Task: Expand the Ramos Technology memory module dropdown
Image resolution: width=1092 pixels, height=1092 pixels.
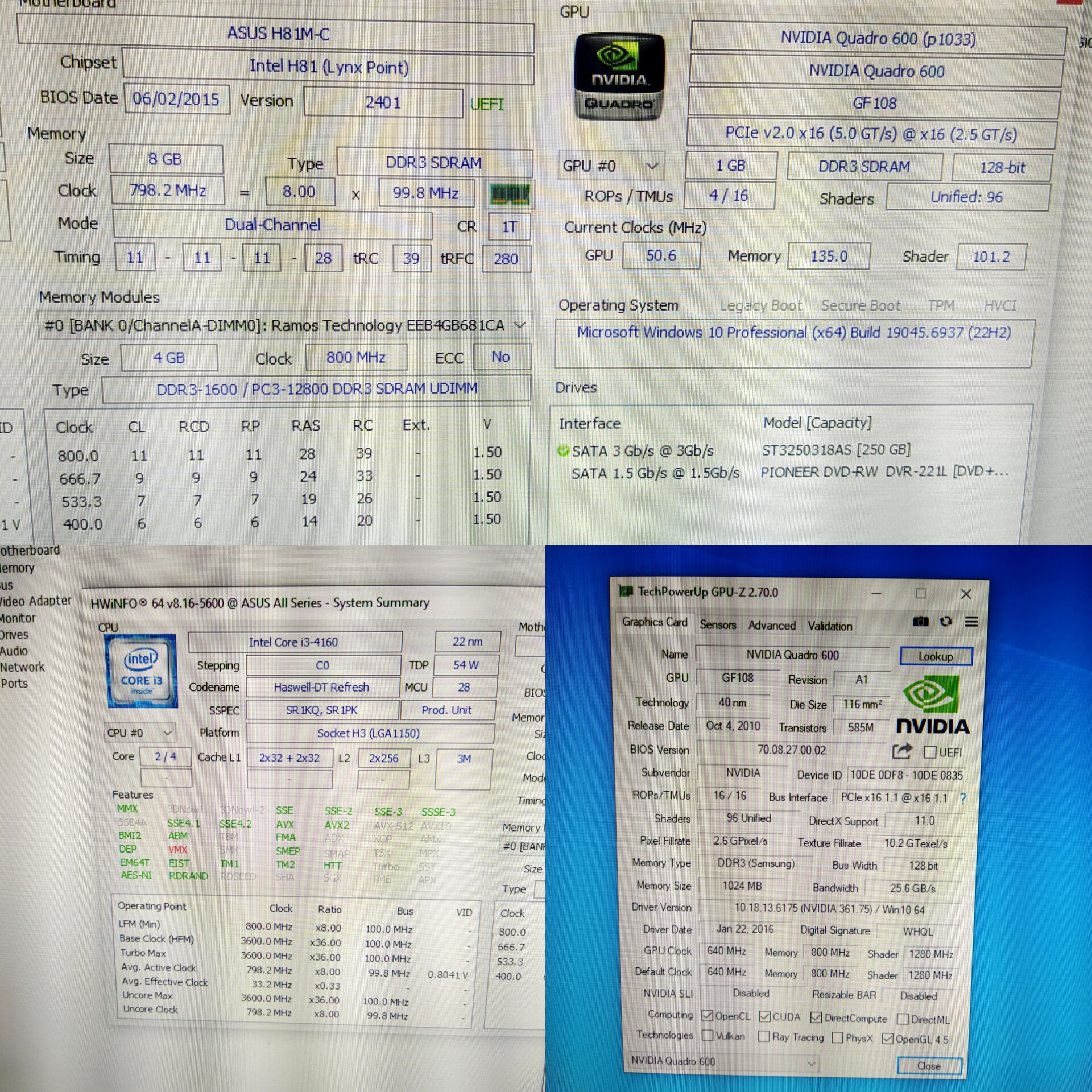Action: [284, 326]
